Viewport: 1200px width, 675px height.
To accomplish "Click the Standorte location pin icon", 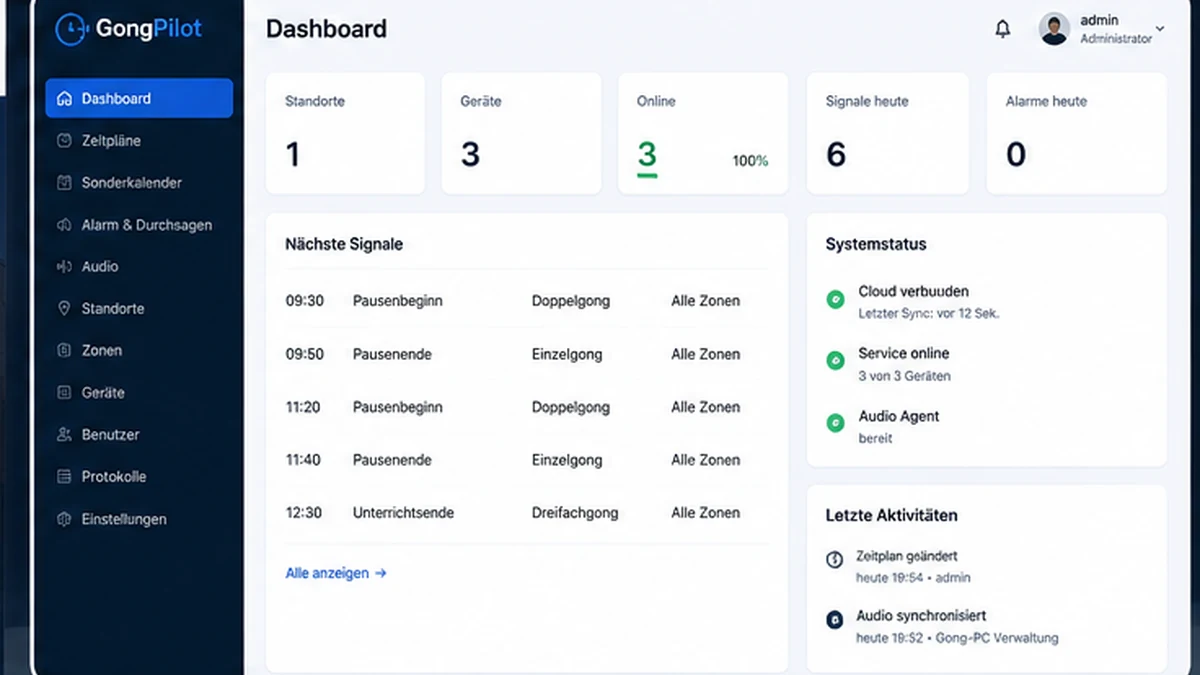I will pyautogui.click(x=65, y=309).
